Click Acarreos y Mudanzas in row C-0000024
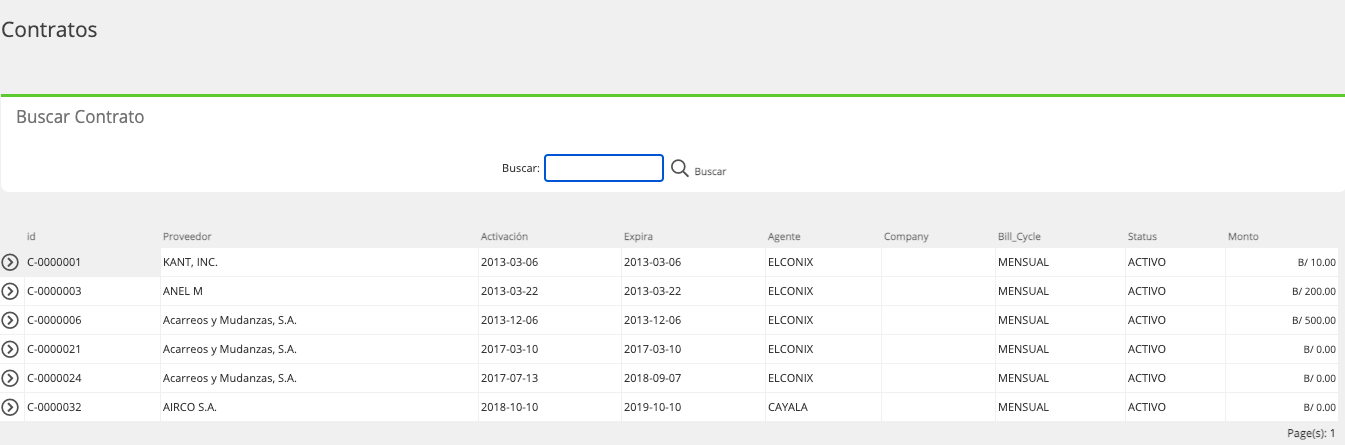 coord(230,378)
